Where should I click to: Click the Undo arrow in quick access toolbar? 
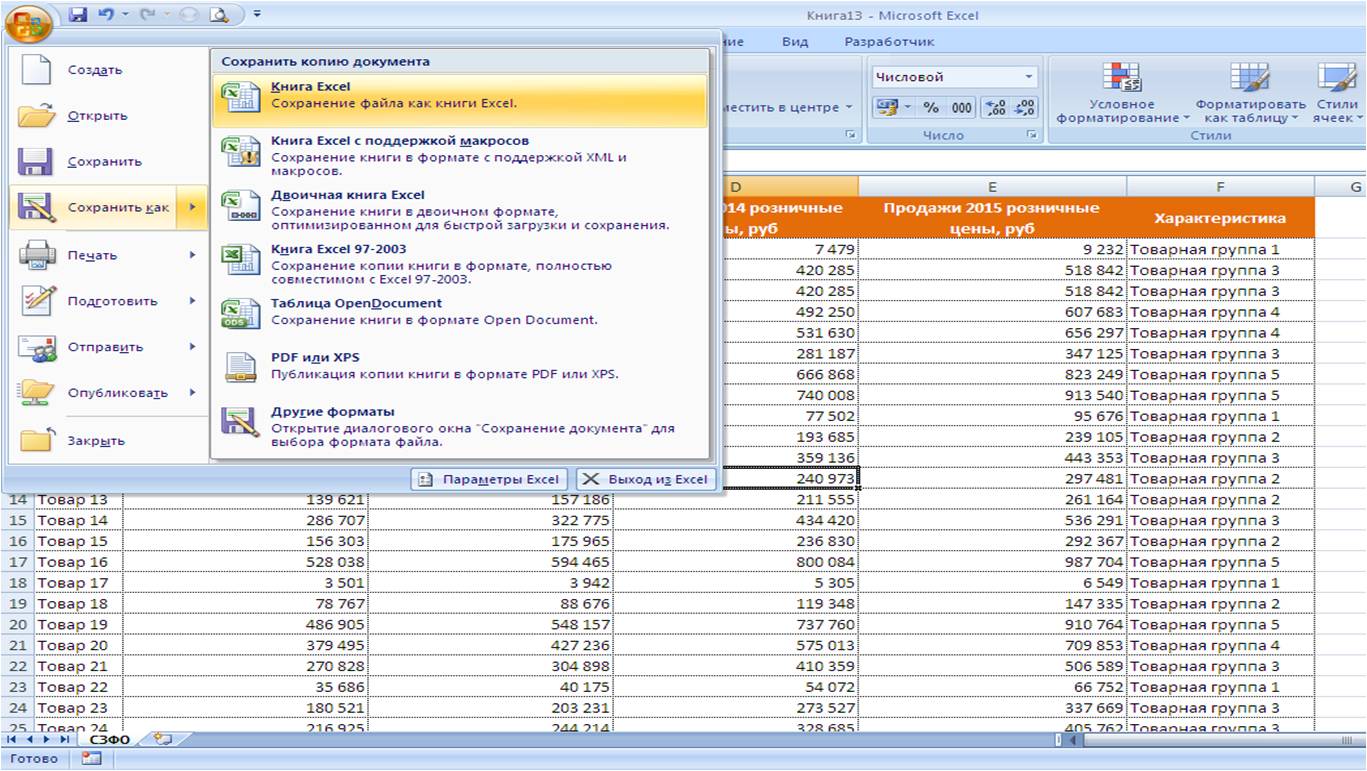[x=104, y=15]
